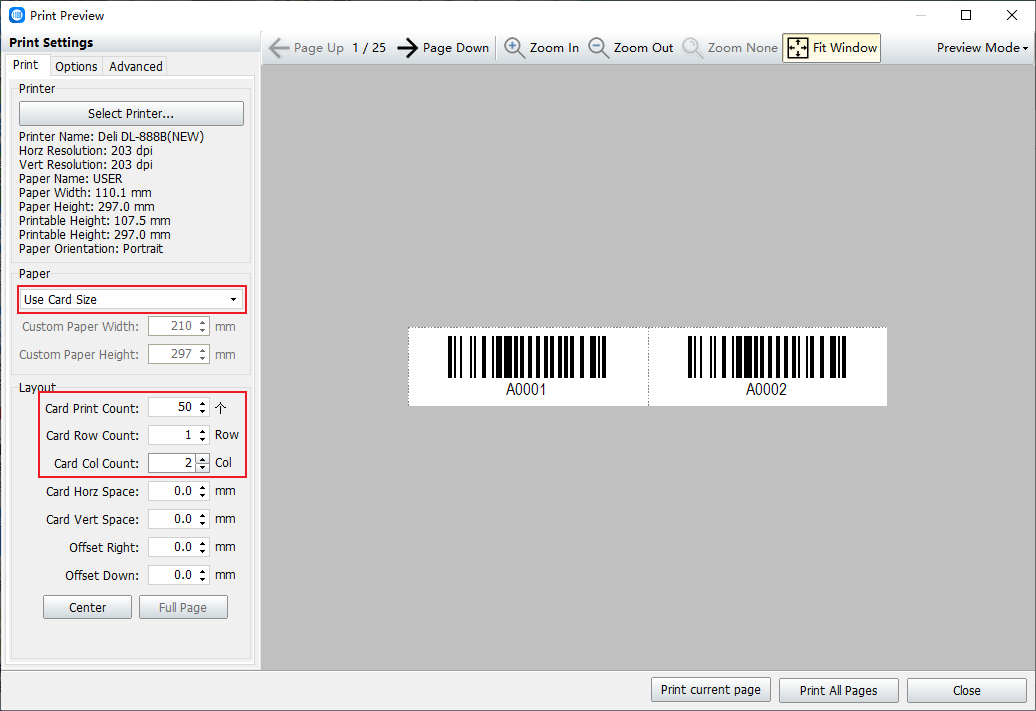Decrease Offset Right with down arrow
Viewport: 1036px width, 711px height.
click(x=203, y=551)
